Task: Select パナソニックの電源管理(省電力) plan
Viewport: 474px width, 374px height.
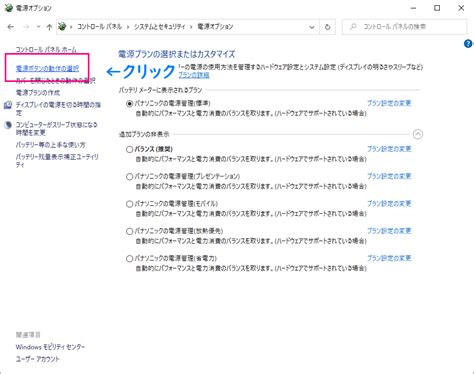Action: click(129, 259)
